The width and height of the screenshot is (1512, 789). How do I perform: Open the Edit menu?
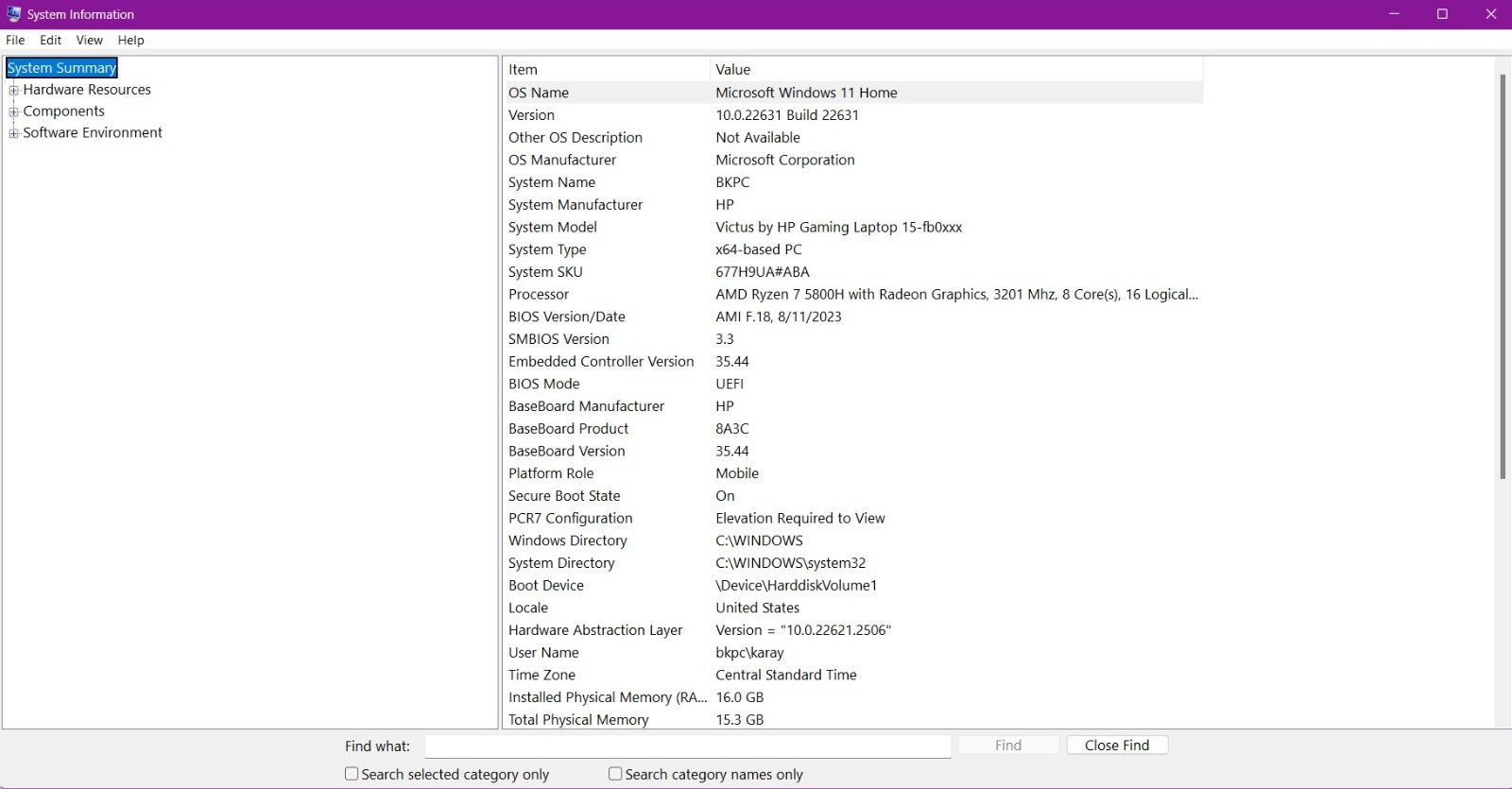(50, 40)
